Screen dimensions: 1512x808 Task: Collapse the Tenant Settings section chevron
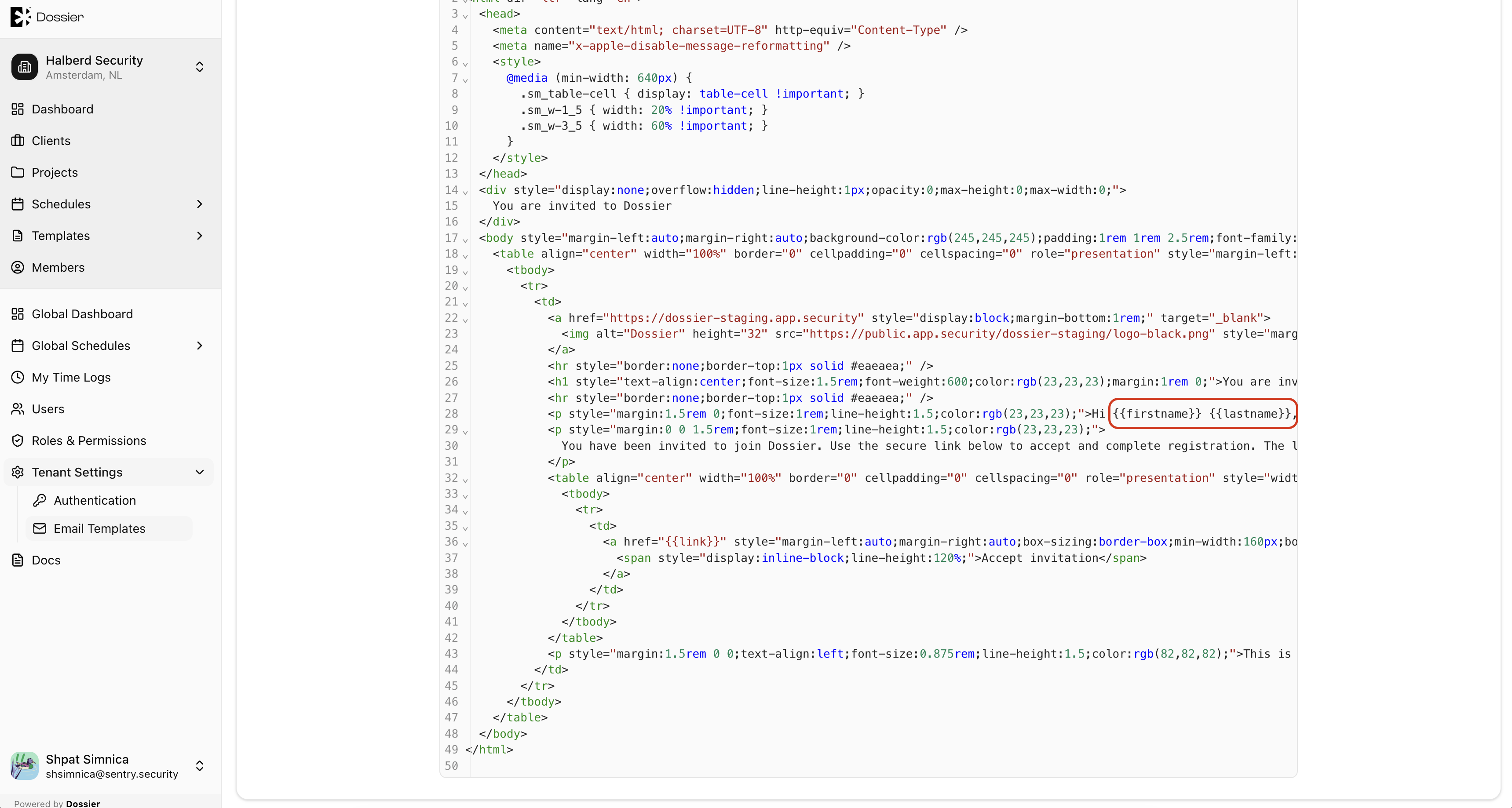coord(200,473)
